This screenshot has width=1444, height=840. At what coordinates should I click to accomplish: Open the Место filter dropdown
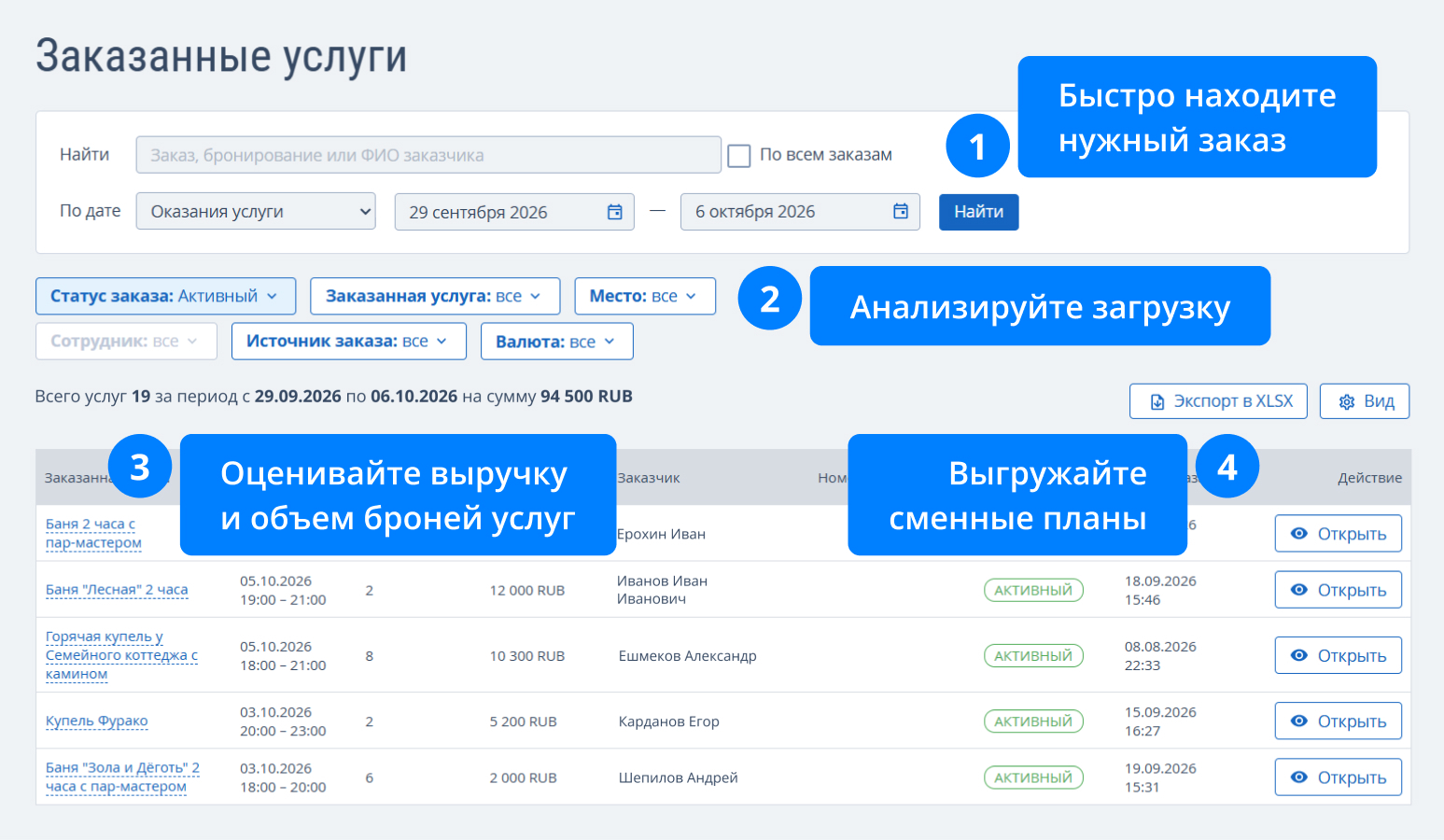[x=645, y=296]
